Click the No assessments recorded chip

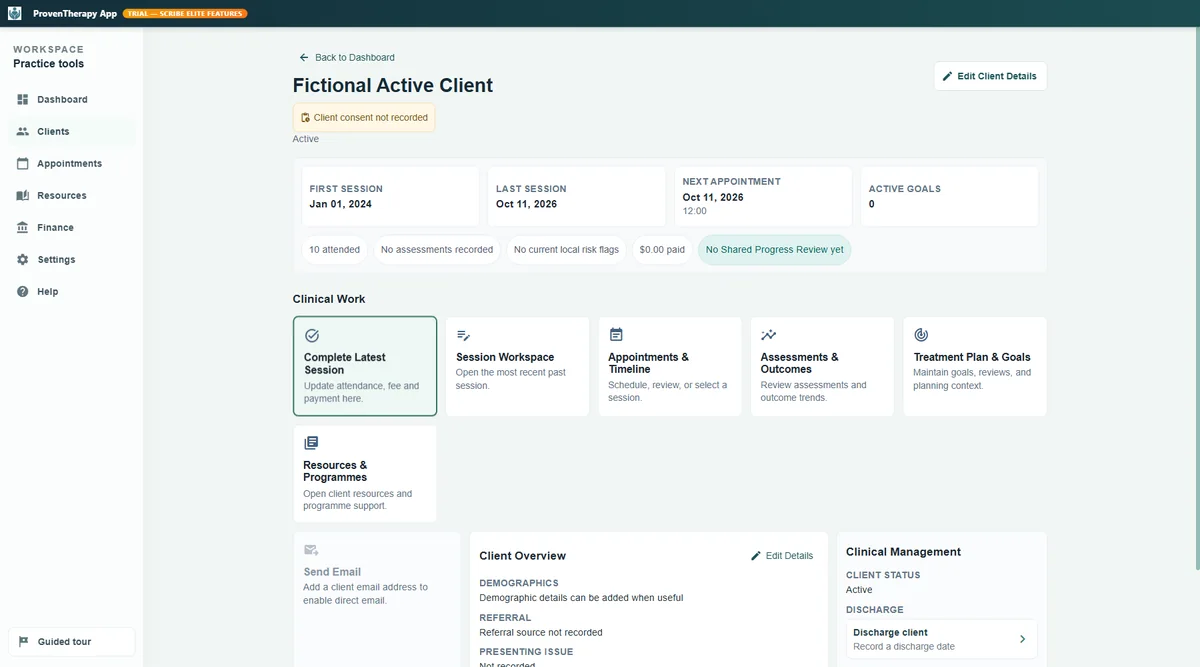[437, 250]
